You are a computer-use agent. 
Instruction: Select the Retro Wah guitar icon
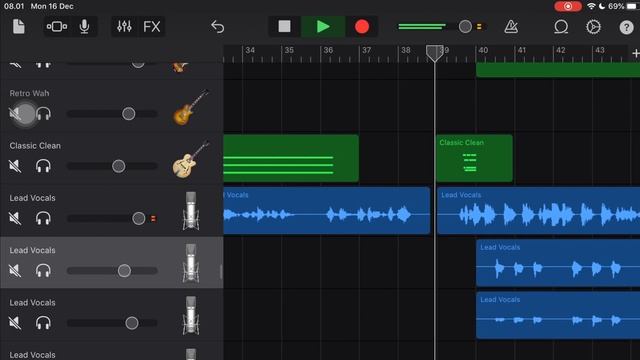click(191, 107)
